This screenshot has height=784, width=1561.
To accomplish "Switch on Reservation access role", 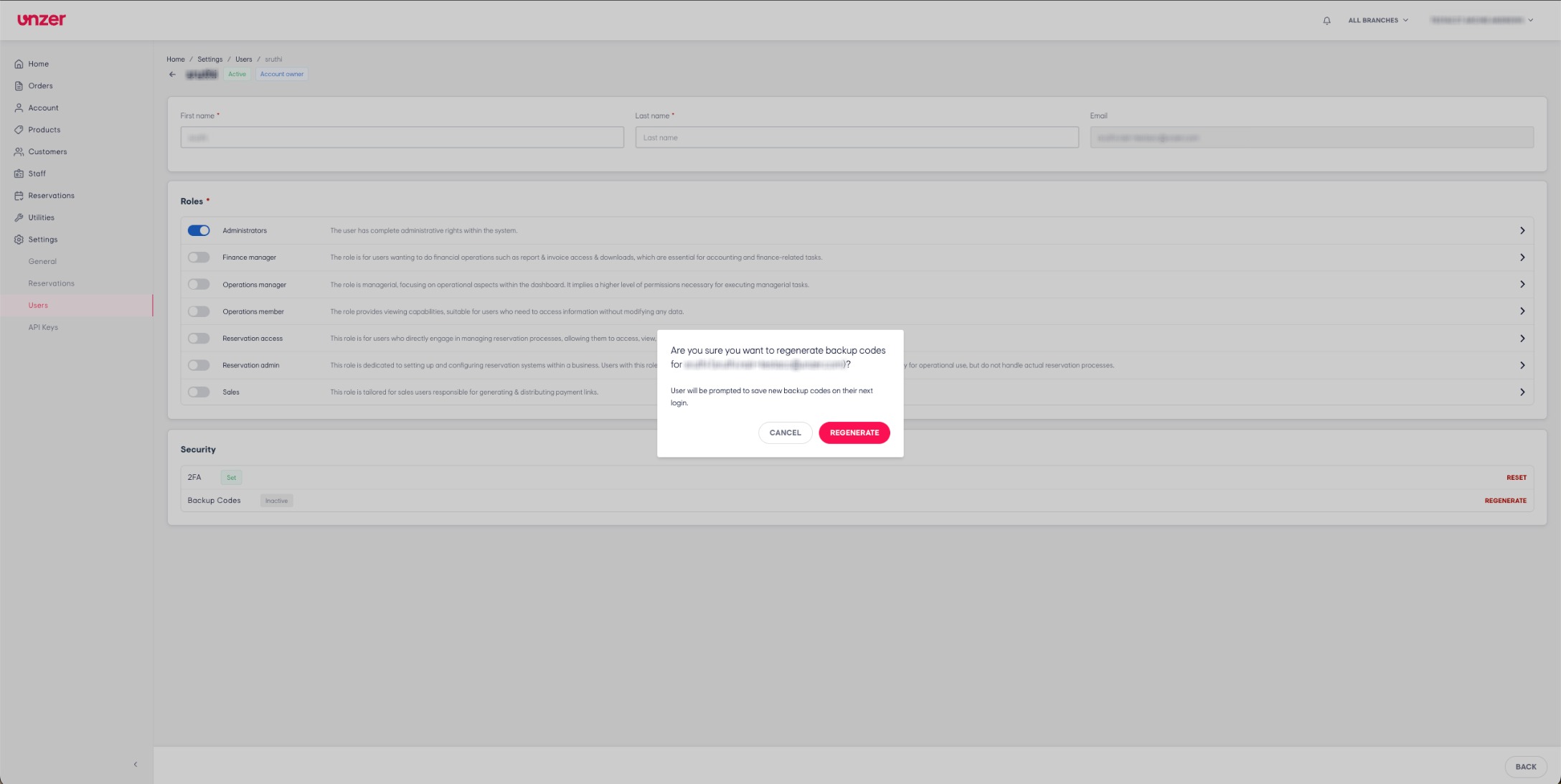I will 199,339.
